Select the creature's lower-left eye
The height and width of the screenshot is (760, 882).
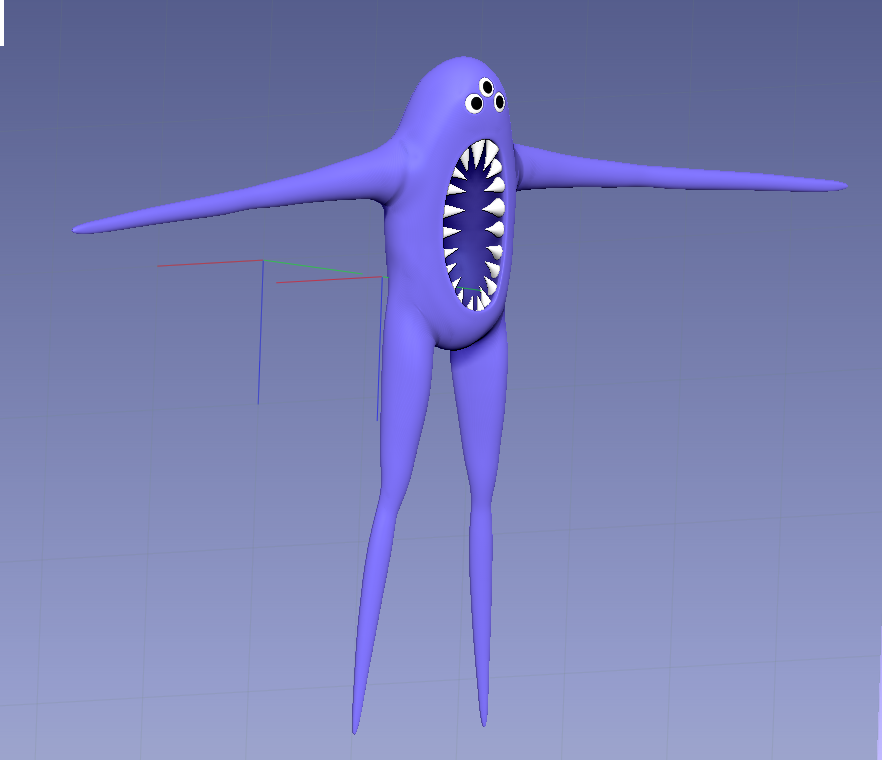(475, 103)
